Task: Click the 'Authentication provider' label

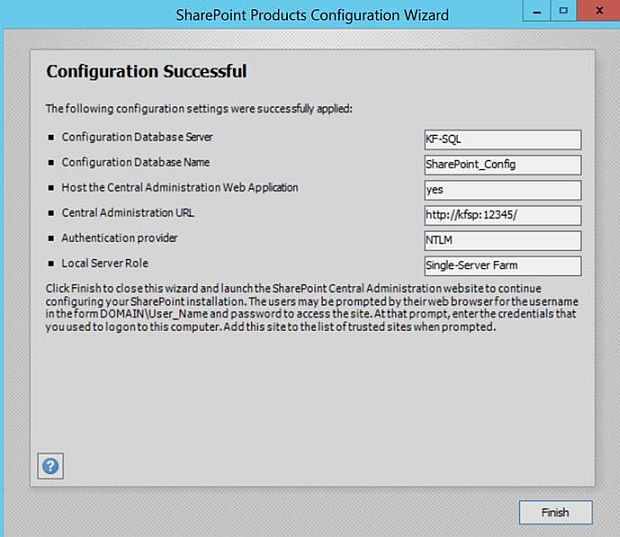Action: [x=119, y=238]
